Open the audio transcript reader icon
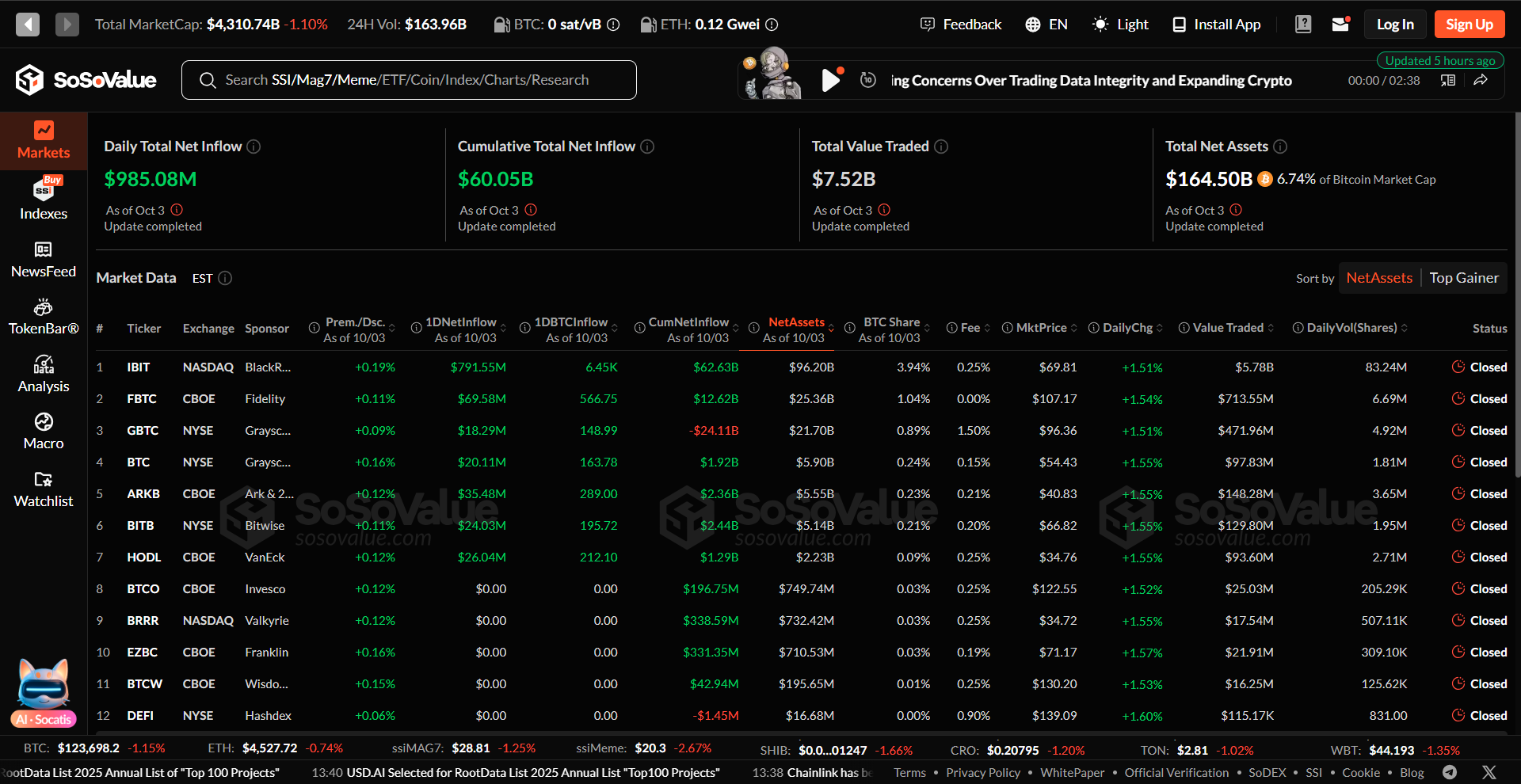 tap(1448, 80)
